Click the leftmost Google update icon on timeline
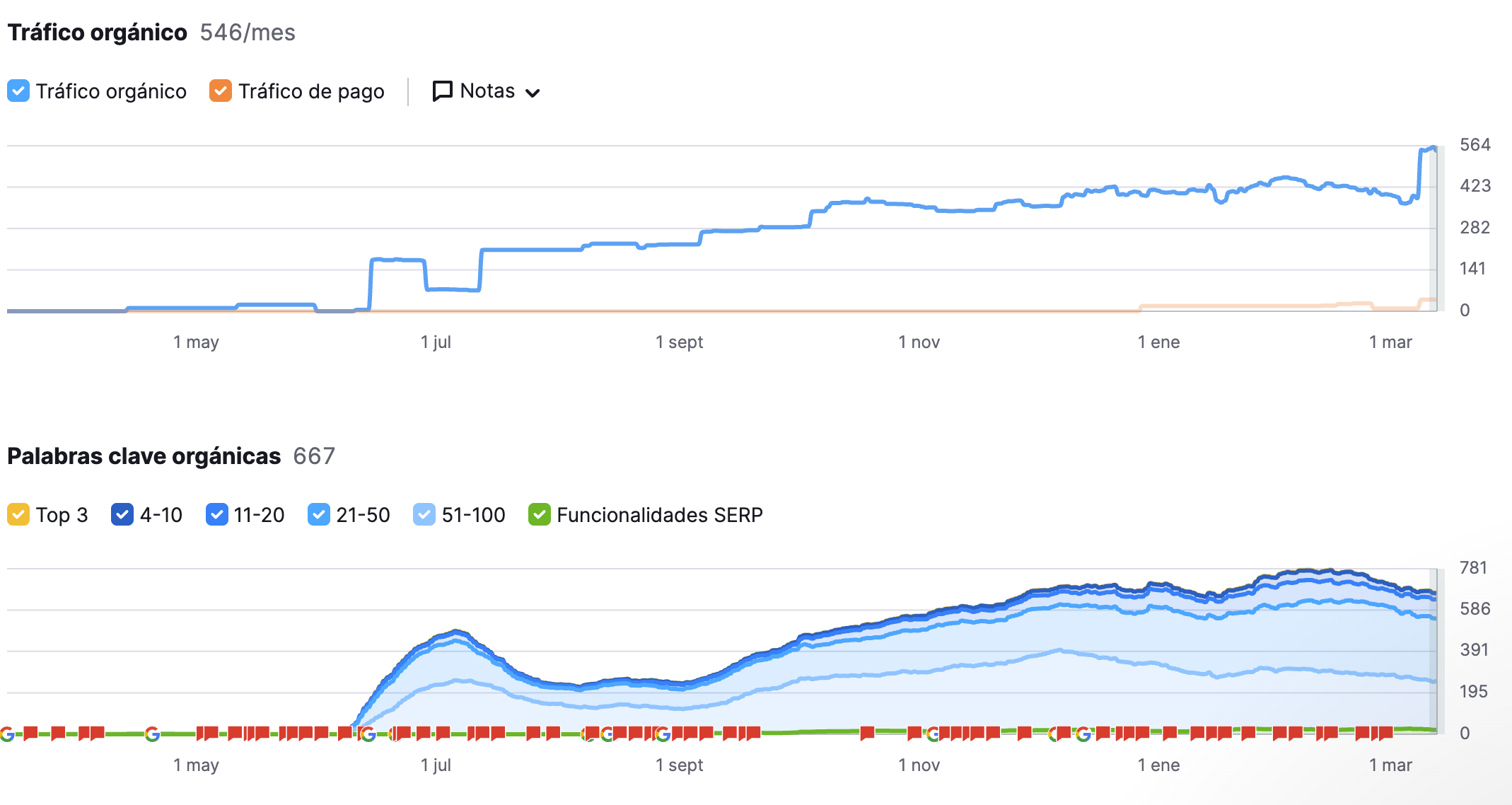This screenshot has width=1512, height=805. pyautogui.click(x=7, y=734)
